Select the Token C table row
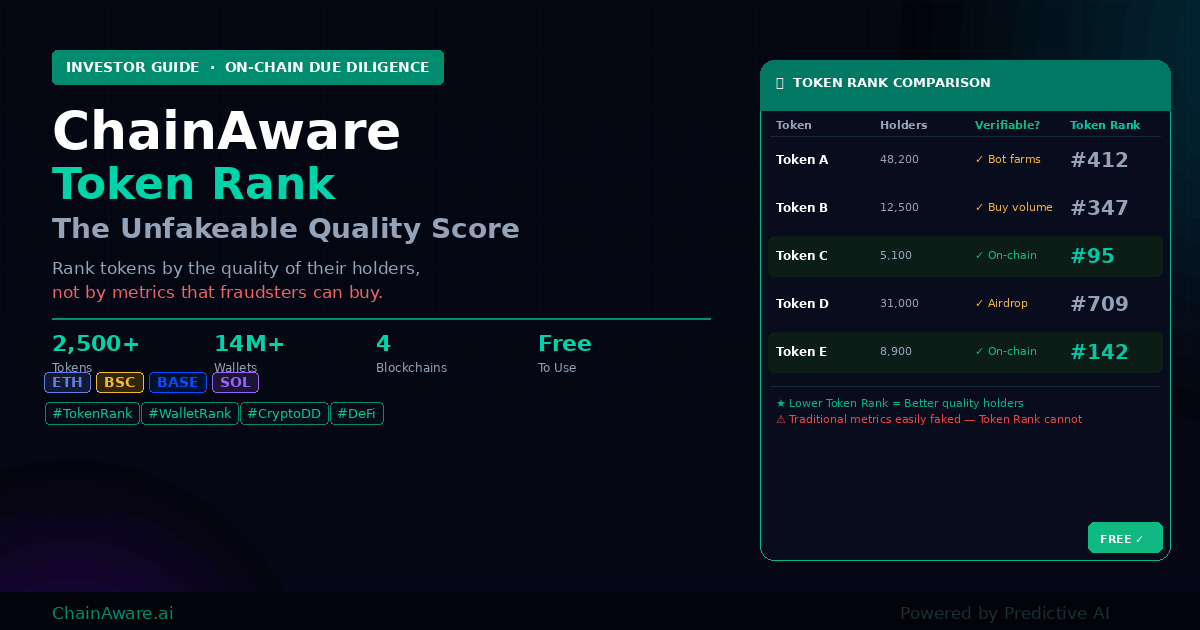1200x630 pixels. click(965, 256)
